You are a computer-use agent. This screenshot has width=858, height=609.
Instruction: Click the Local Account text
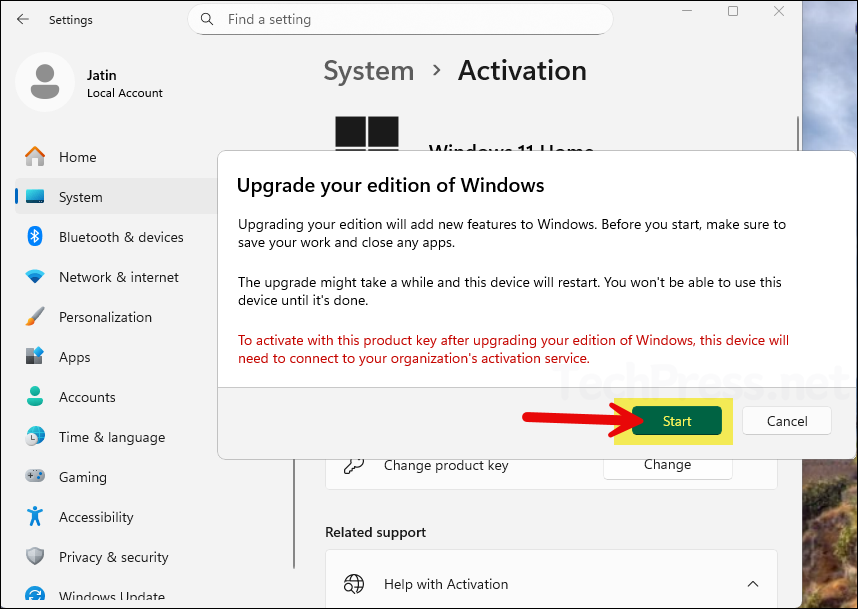pyautogui.click(x=125, y=93)
